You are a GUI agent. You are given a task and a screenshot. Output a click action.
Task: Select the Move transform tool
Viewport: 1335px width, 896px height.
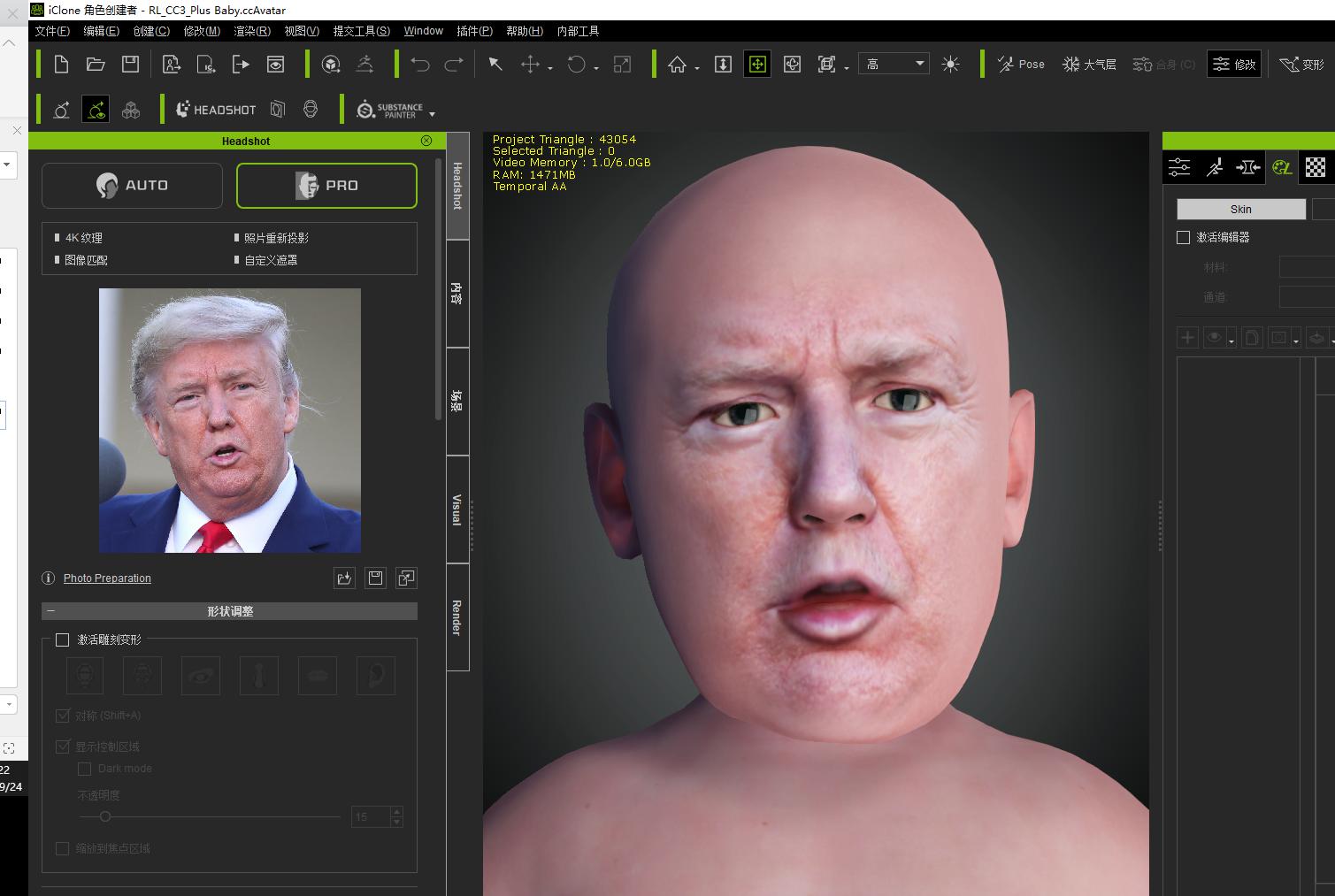tap(530, 64)
